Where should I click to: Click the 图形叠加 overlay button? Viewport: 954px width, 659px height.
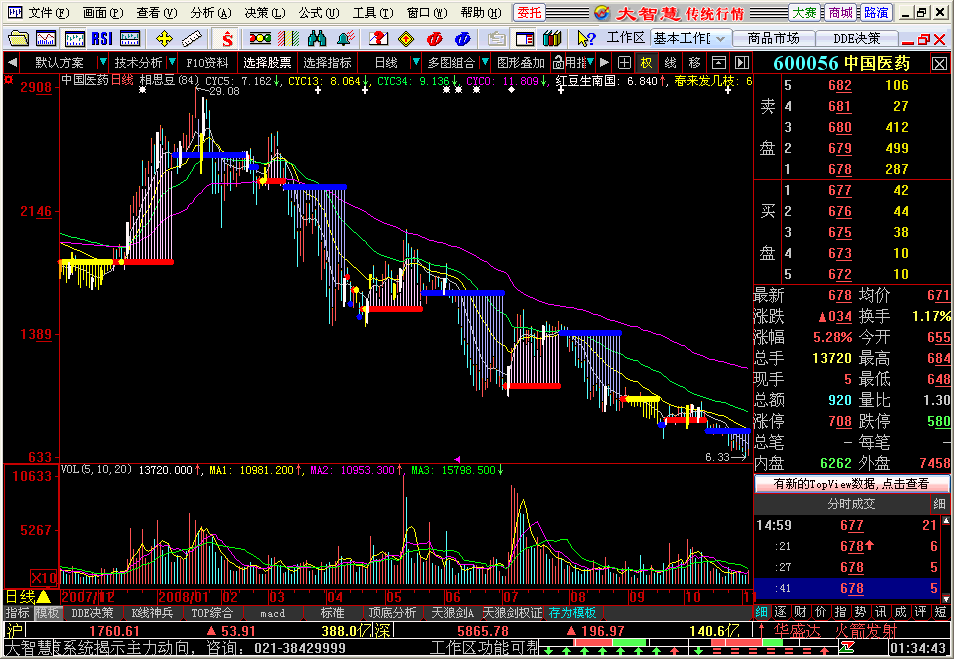(x=520, y=63)
